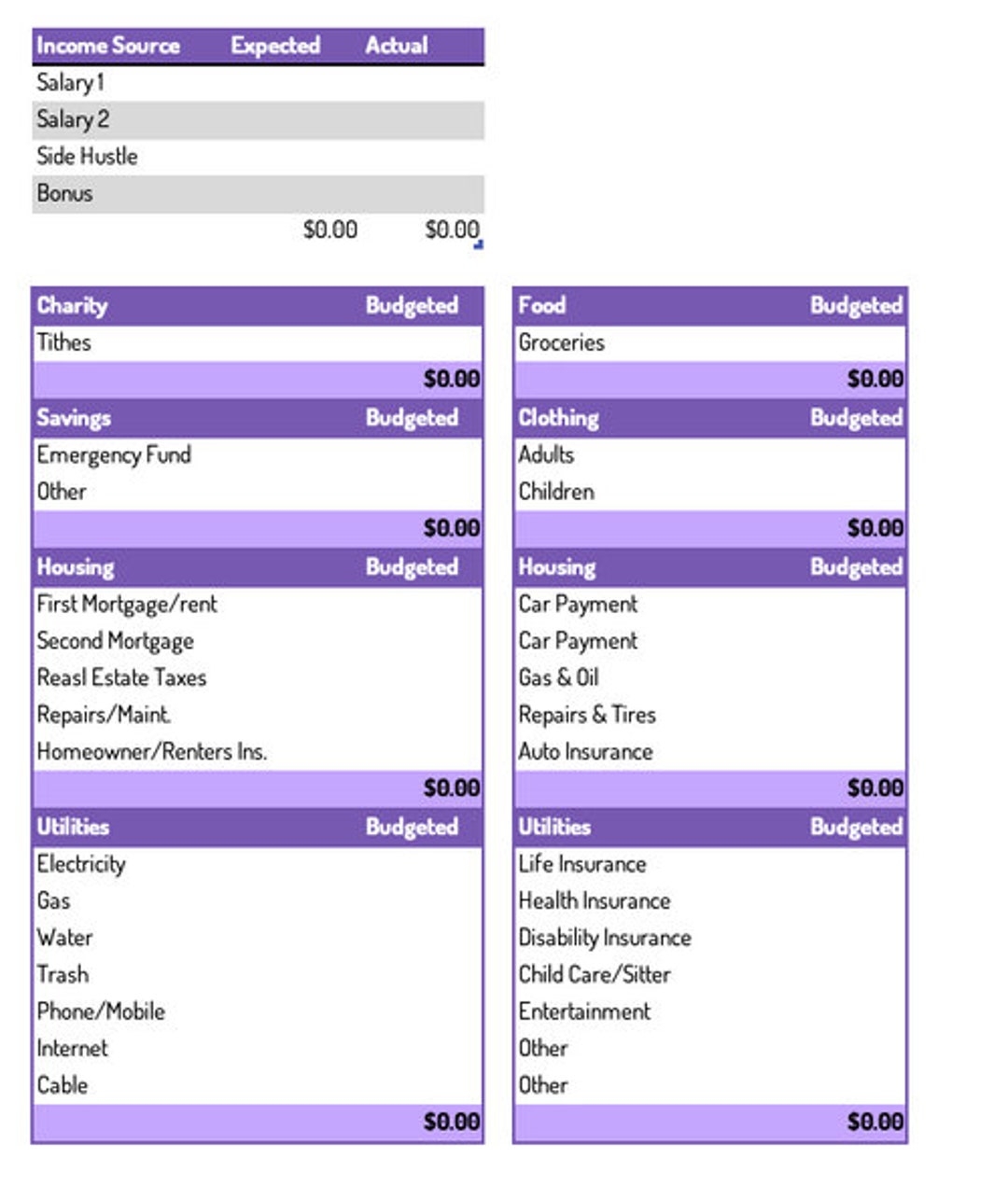Click the Salary 1 row label

[x=70, y=82]
